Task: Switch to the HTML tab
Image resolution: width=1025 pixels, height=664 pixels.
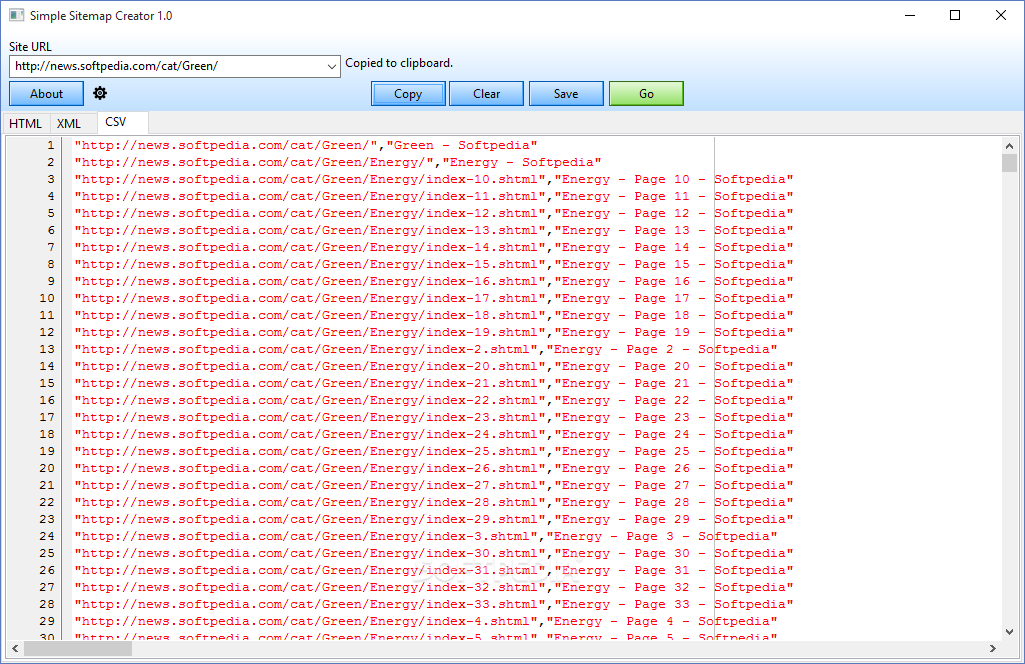Action: pos(25,124)
